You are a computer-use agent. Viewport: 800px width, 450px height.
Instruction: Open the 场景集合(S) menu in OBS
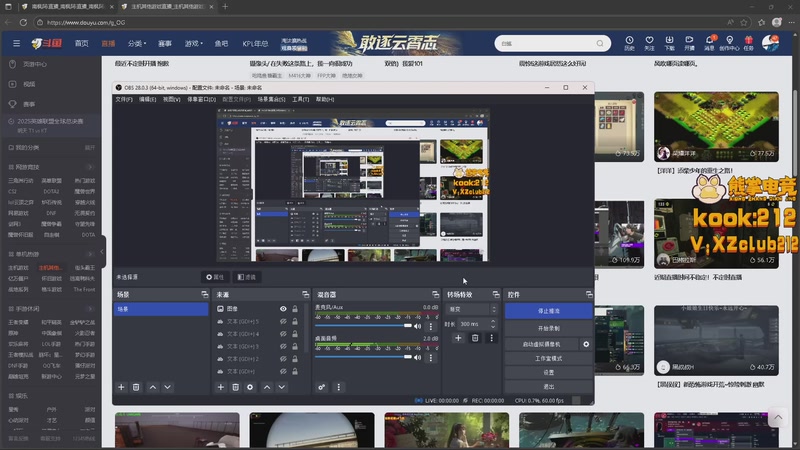click(271, 99)
